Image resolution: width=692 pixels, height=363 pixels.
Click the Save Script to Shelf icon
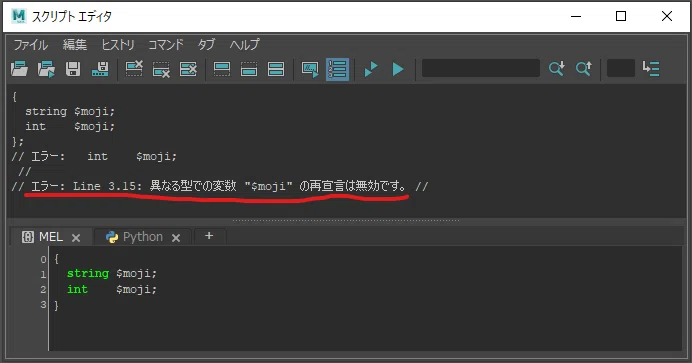pos(100,69)
